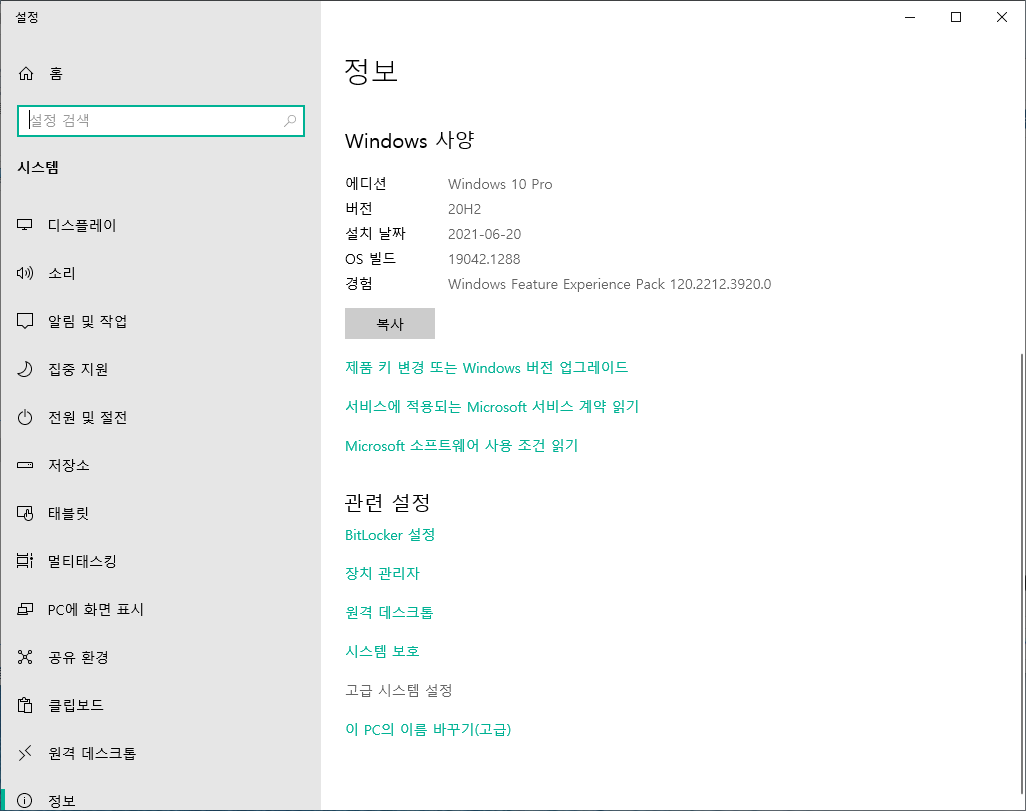Select 정보 in sidebar
The width and height of the screenshot is (1026, 811).
pos(160,797)
